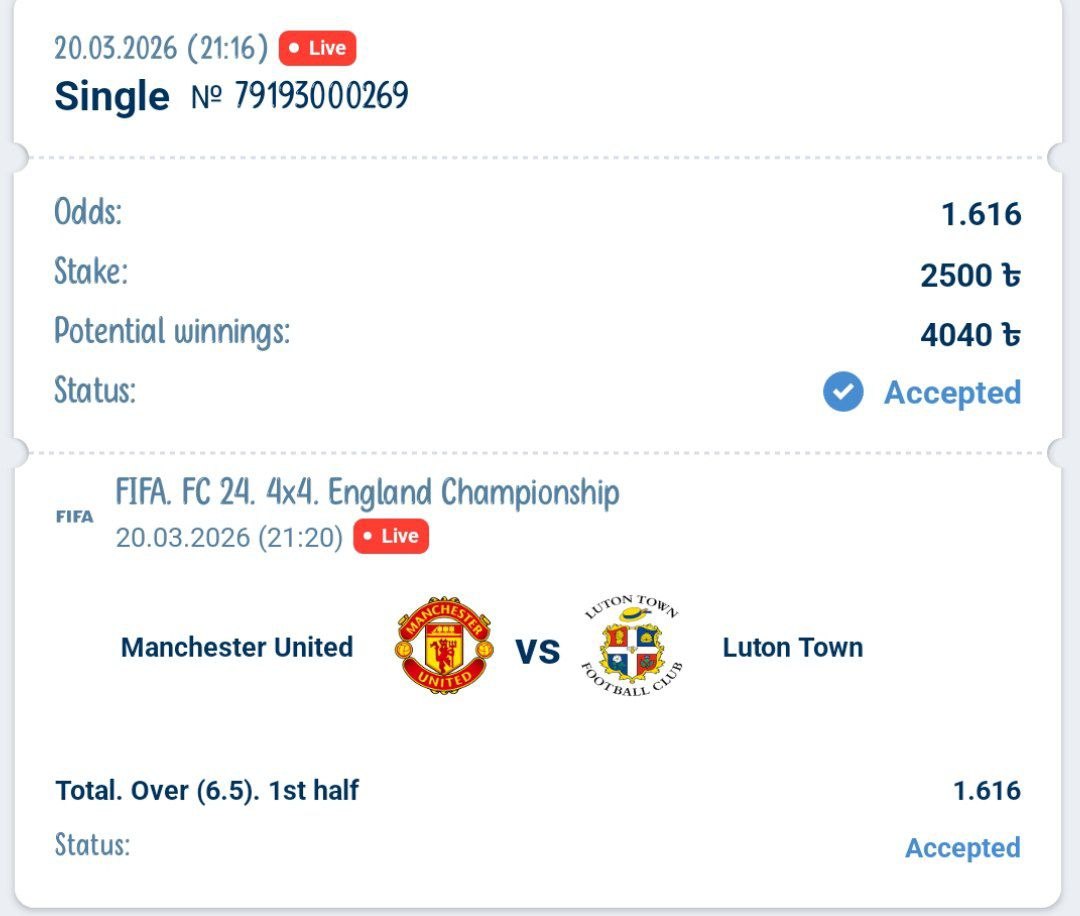Click the Manchester United club crest
1080x916 pixels.
444,646
